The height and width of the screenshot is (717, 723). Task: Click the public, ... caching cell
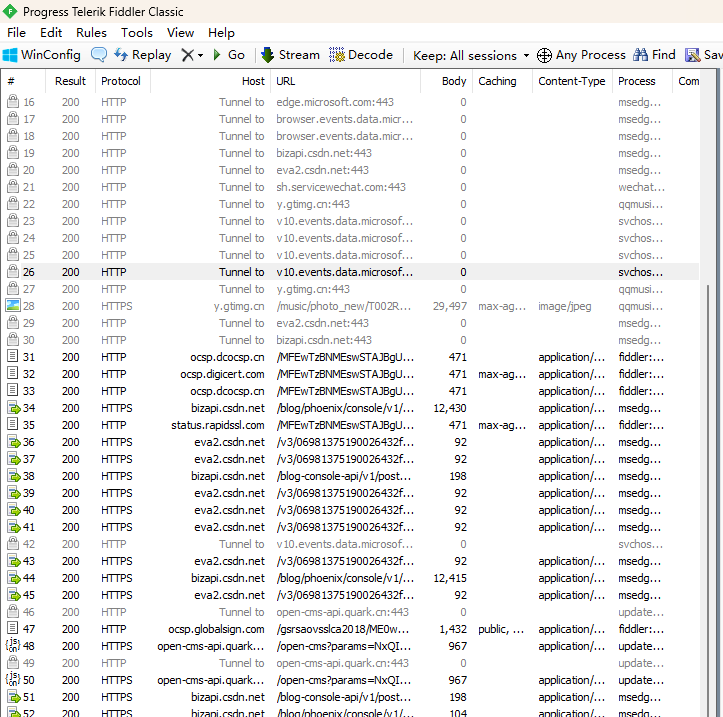[501, 629]
